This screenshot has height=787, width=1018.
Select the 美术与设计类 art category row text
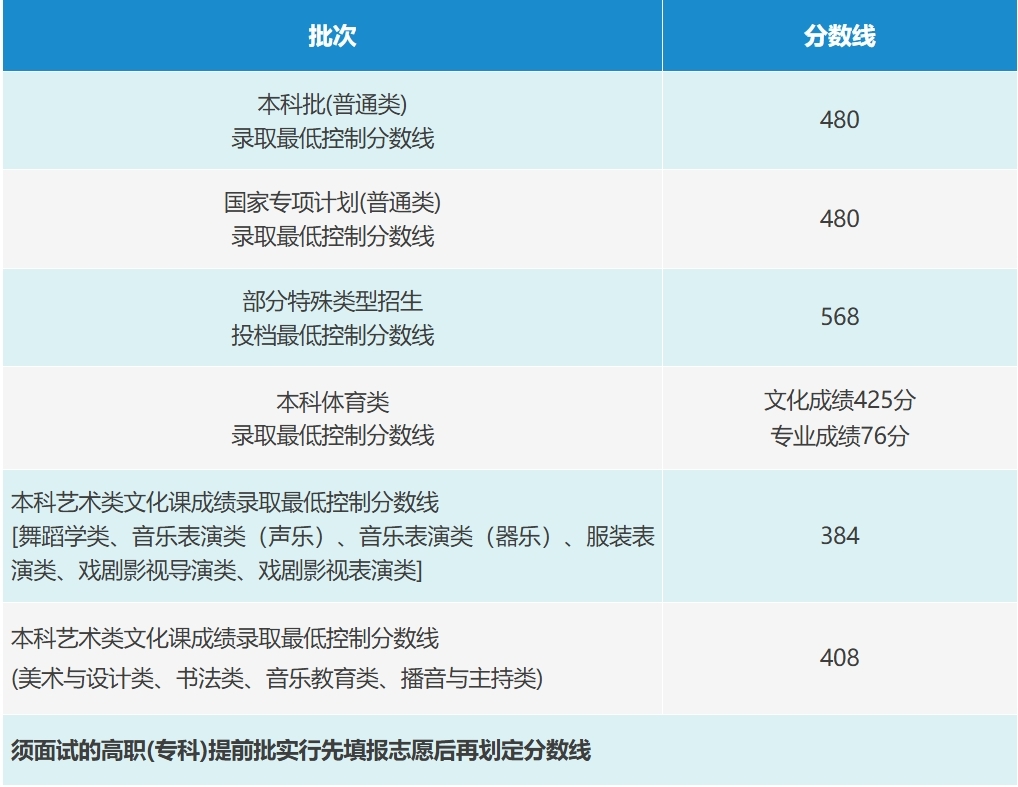[277, 658]
